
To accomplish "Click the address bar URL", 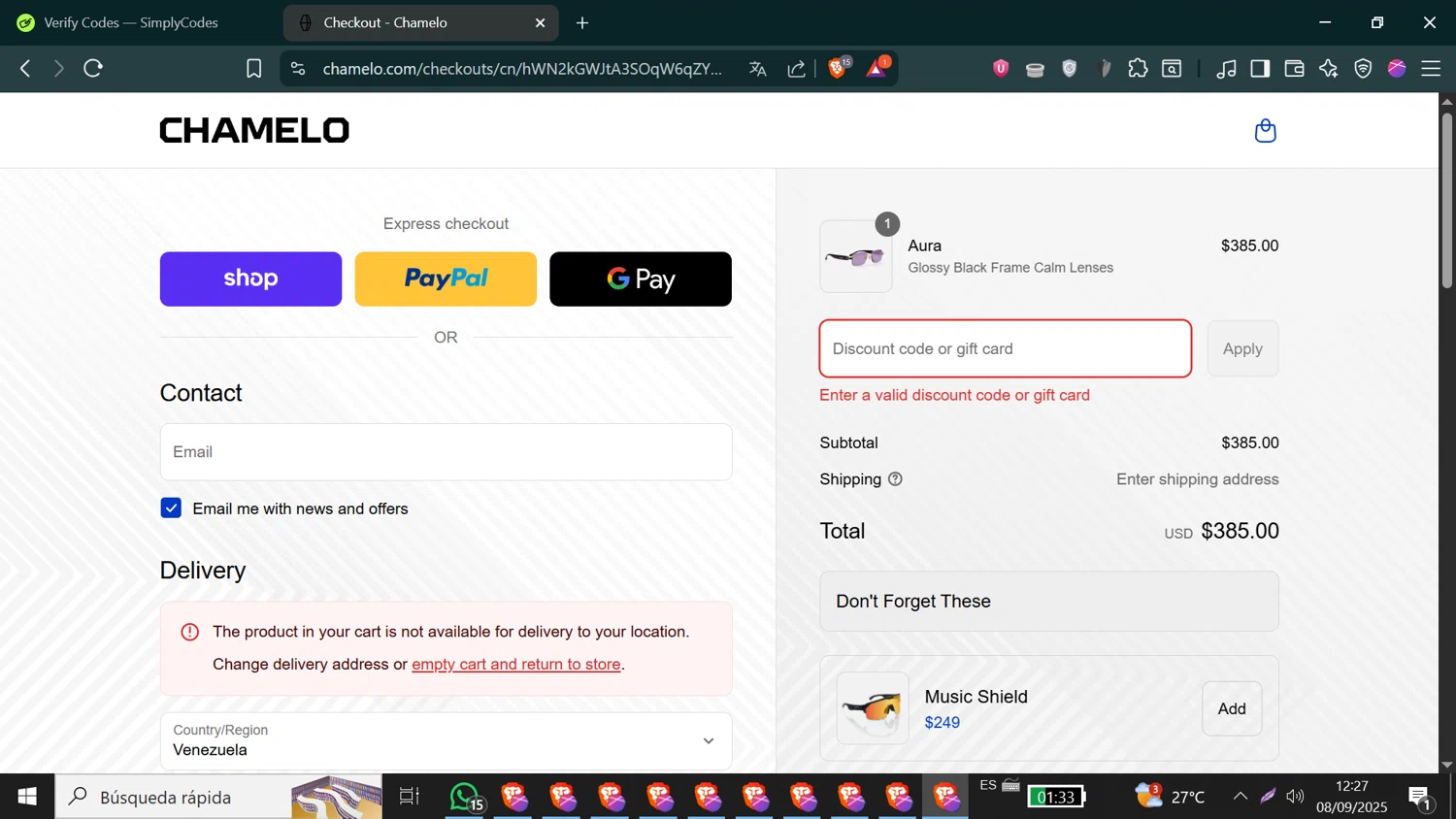I will (522, 69).
